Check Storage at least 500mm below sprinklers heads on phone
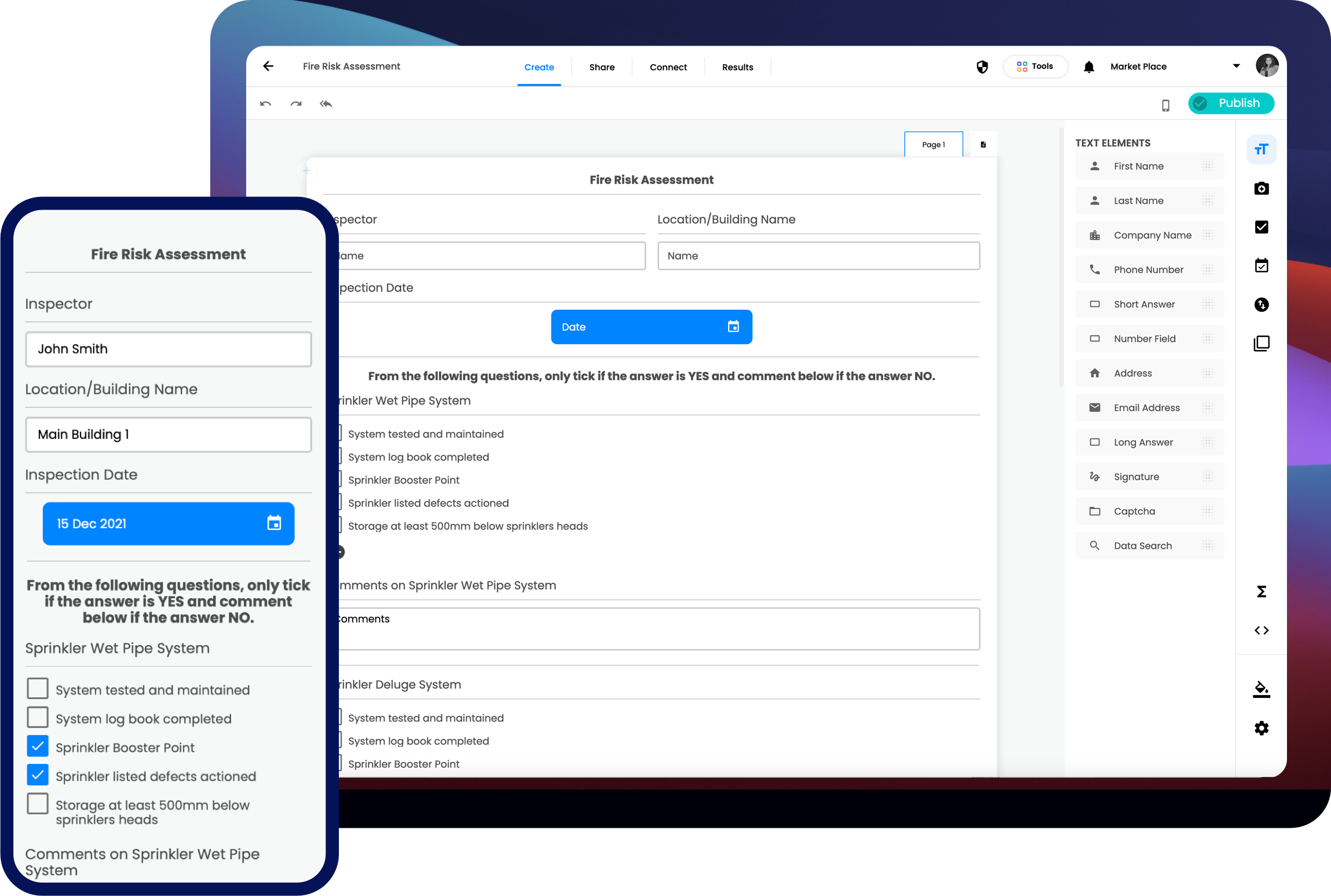The width and height of the screenshot is (1331, 896). click(x=38, y=803)
